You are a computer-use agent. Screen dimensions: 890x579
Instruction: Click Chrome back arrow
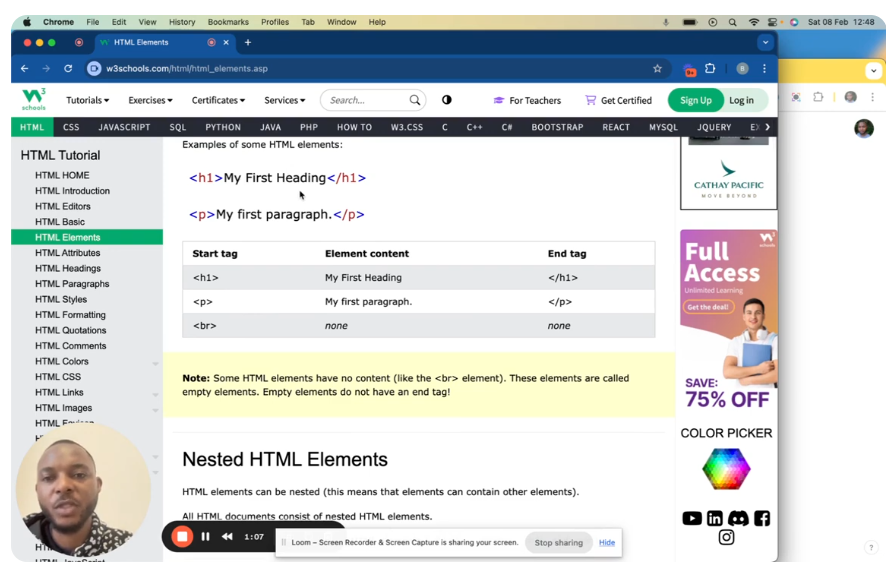24,69
